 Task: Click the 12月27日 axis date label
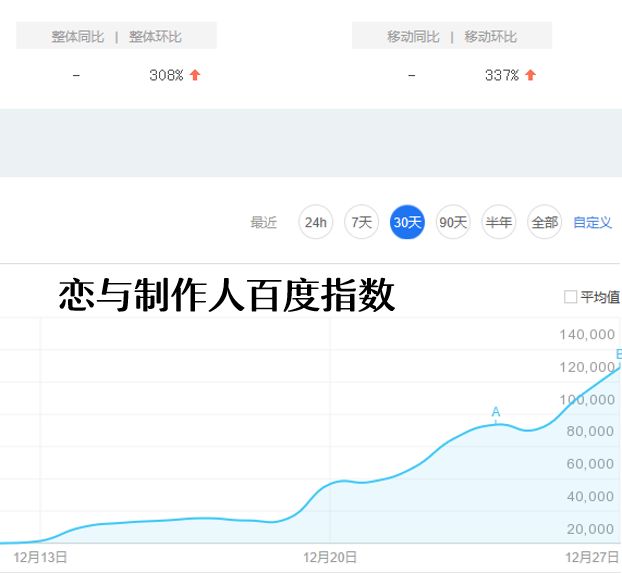point(592,558)
